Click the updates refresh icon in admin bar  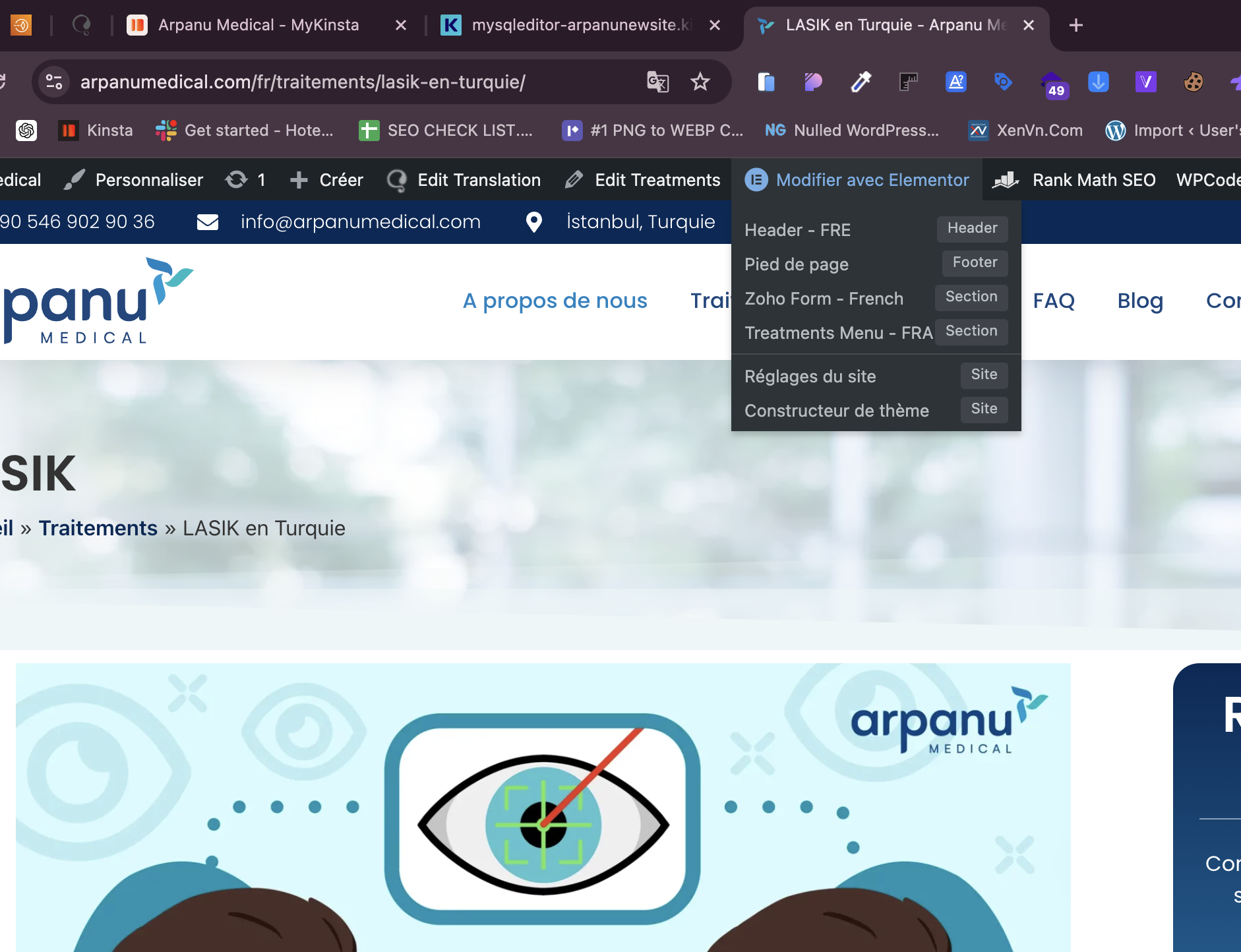pyautogui.click(x=236, y=180)
